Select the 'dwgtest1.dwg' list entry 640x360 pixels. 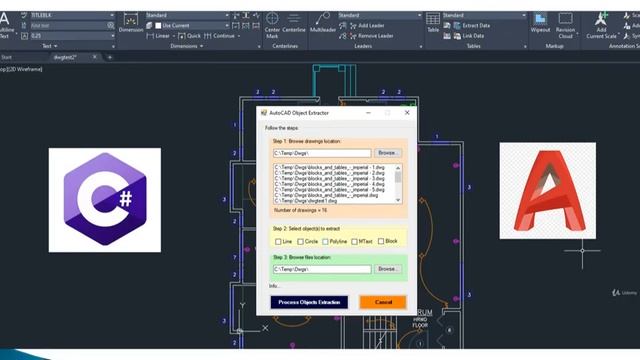tap(306, 201)
